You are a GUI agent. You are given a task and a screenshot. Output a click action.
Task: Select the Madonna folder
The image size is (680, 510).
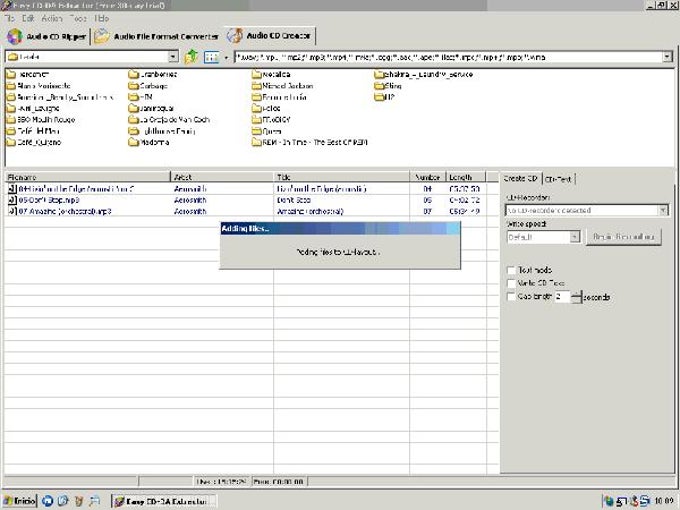click(149, 142)
